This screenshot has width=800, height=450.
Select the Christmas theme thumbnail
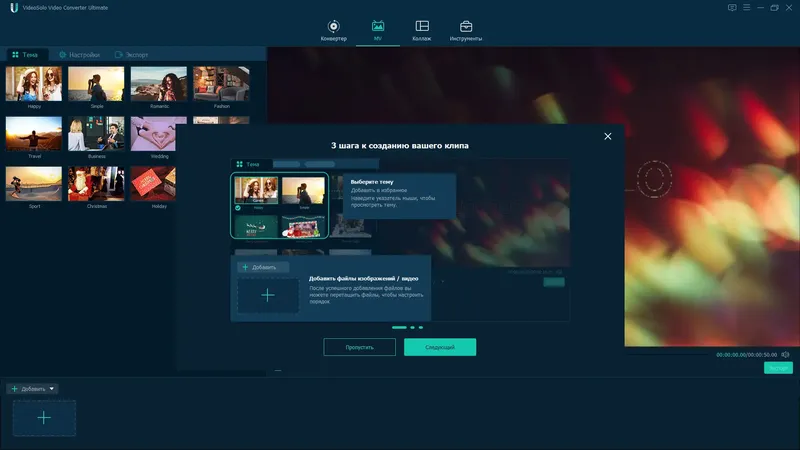click(x=96, y=184)
